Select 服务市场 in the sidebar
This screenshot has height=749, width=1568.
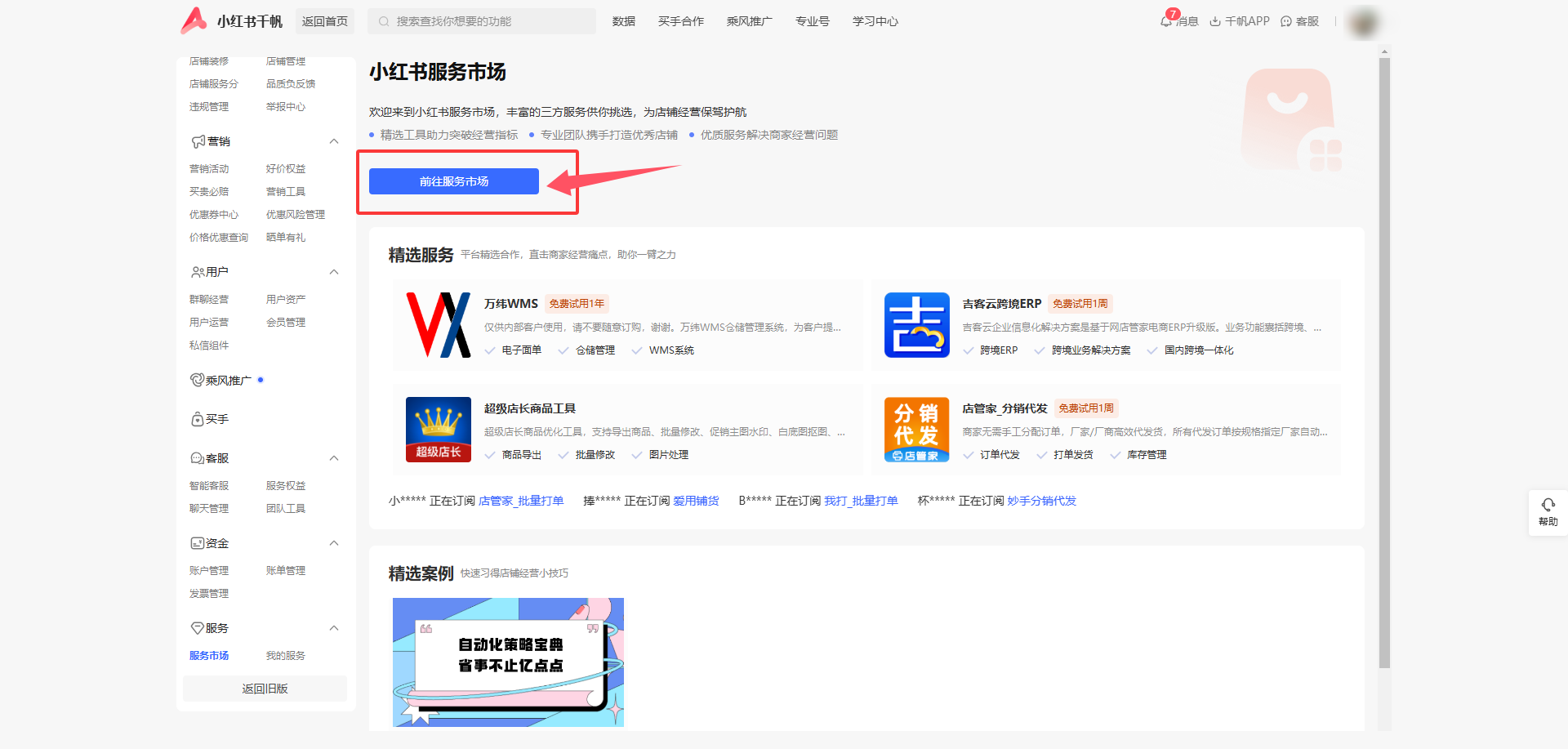pyautogui.click(x=209, y=656)
